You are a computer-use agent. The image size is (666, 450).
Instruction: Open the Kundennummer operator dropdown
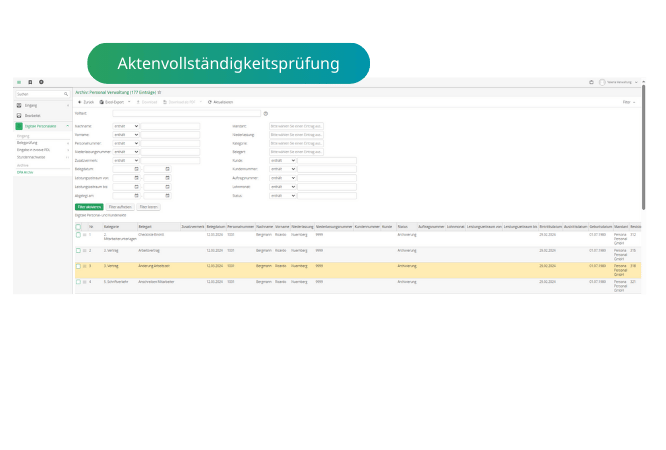[283, 169]
